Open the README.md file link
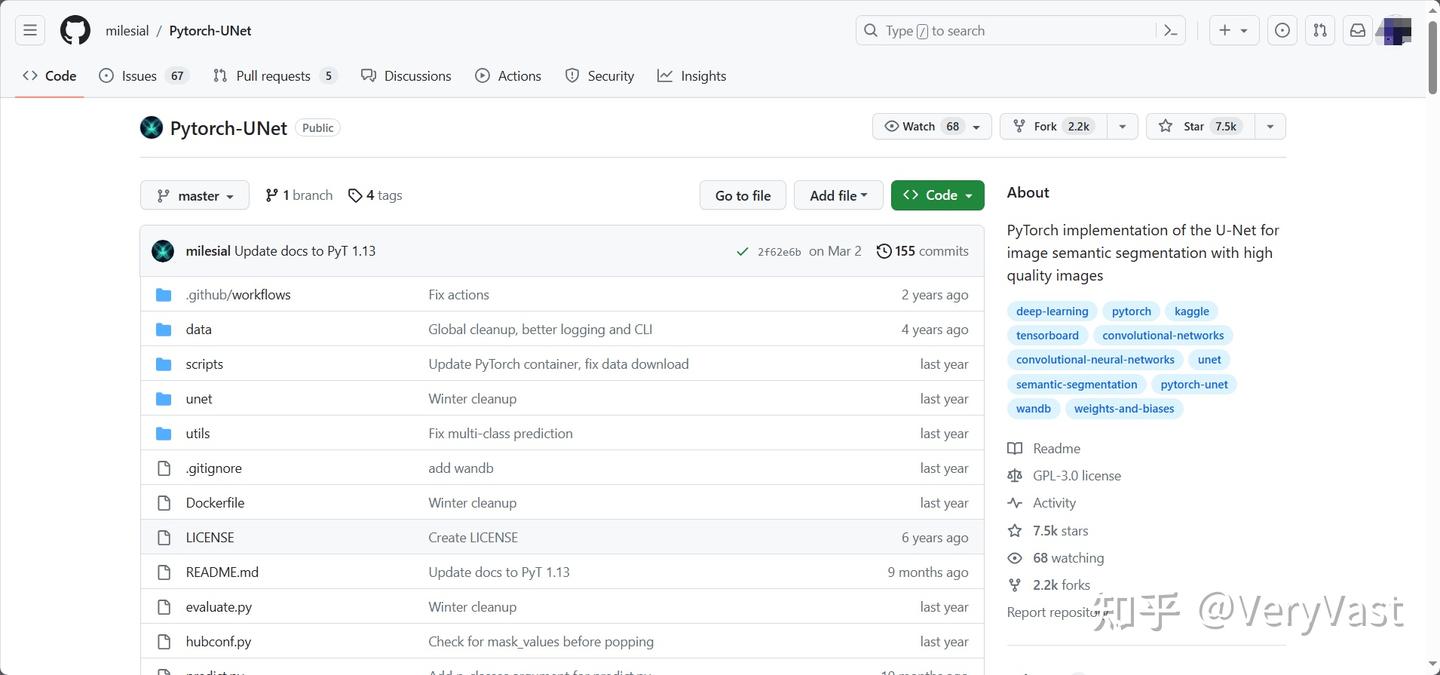The width and height of the screenshot is (1440, 675). (x=222, y=572)
